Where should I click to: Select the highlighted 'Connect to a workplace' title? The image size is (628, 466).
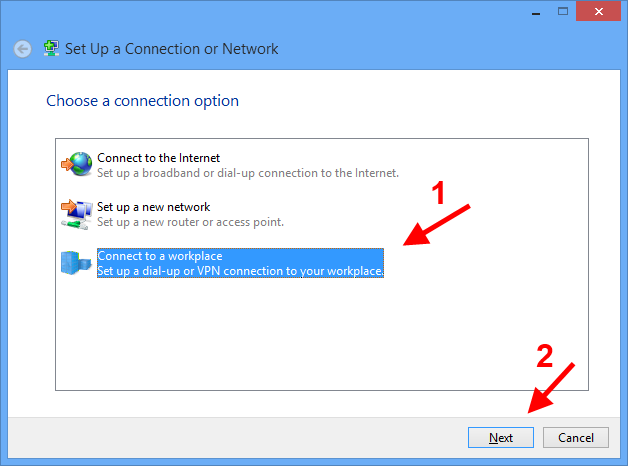coord(160,256)
